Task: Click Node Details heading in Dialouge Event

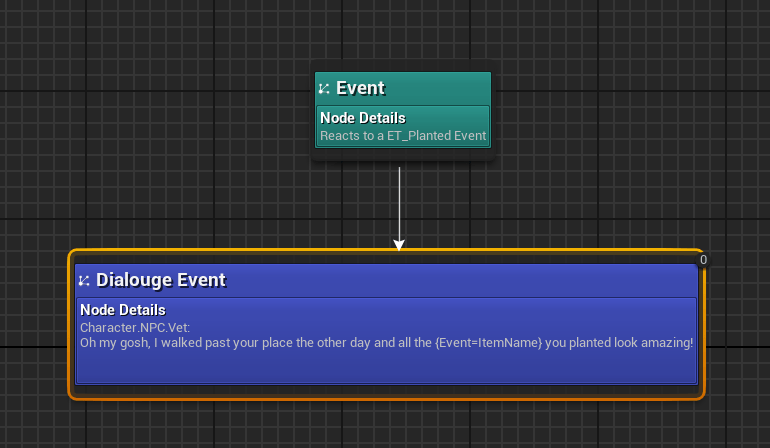Action: coord(122,310)
